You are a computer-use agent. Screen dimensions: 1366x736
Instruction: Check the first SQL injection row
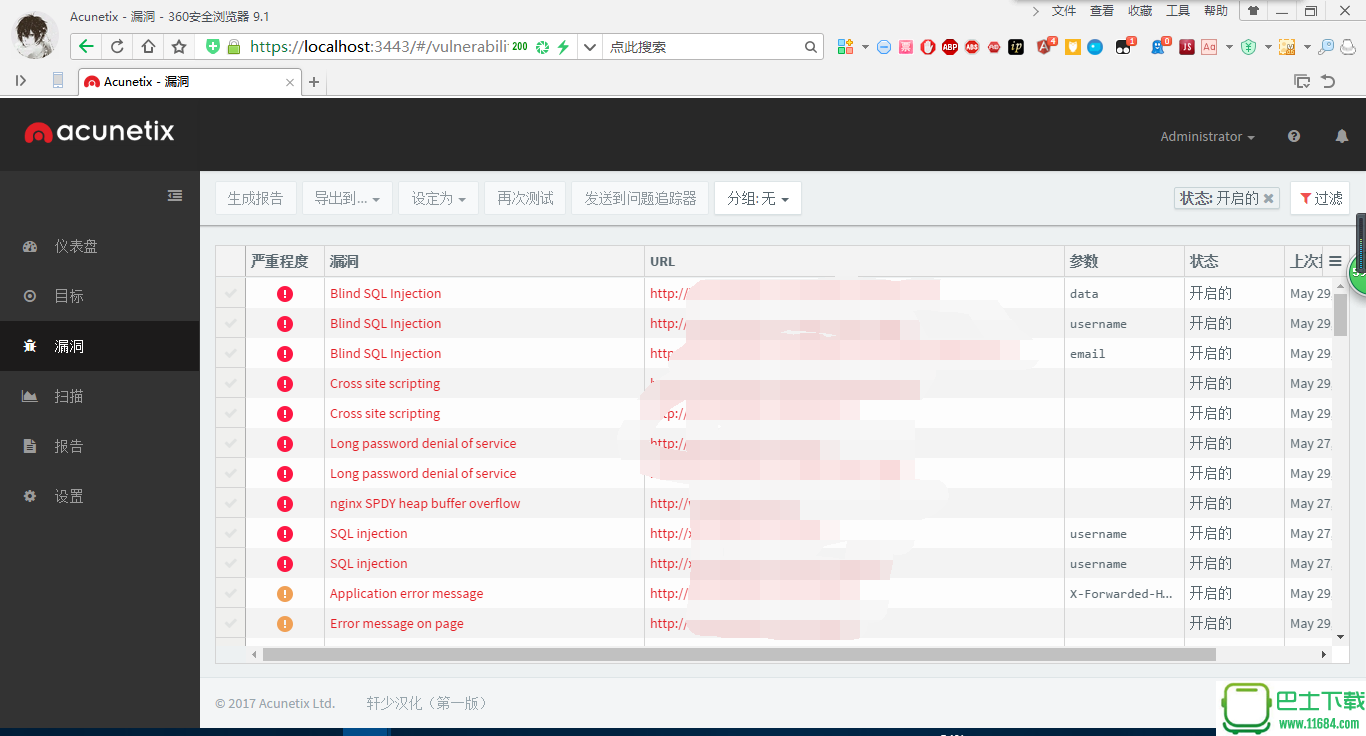[x=231, y=533]
